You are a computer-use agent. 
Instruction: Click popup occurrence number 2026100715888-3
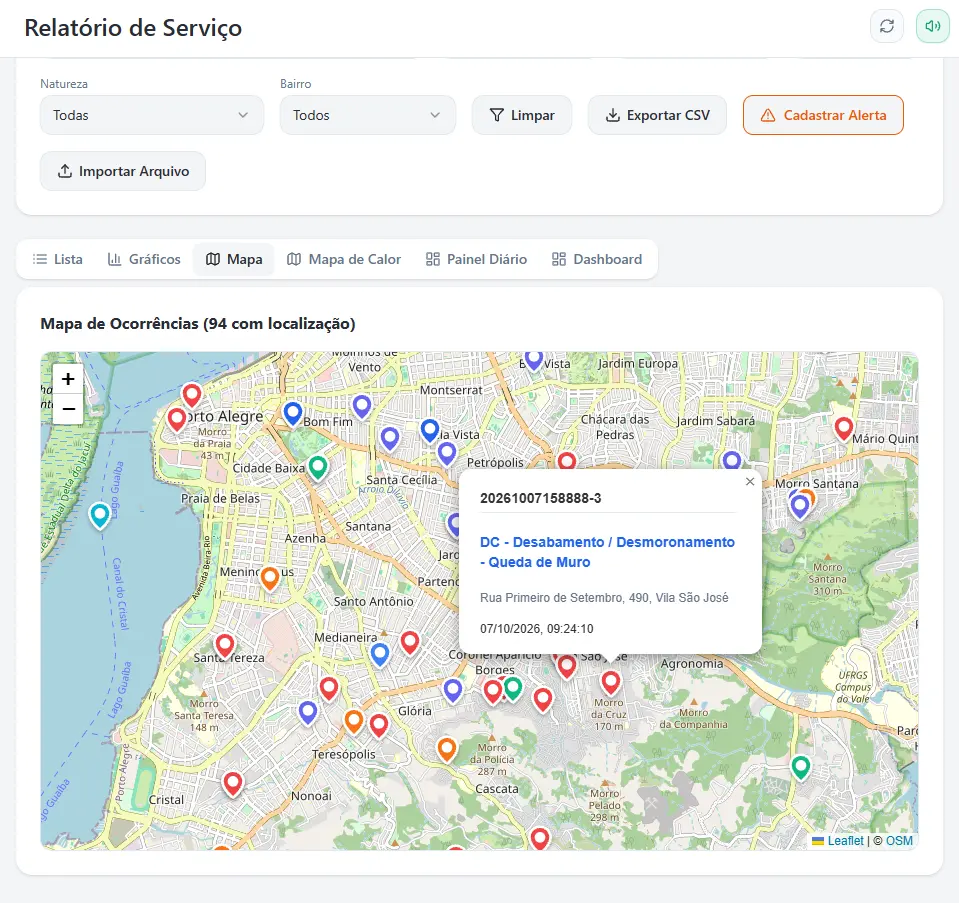541,498
